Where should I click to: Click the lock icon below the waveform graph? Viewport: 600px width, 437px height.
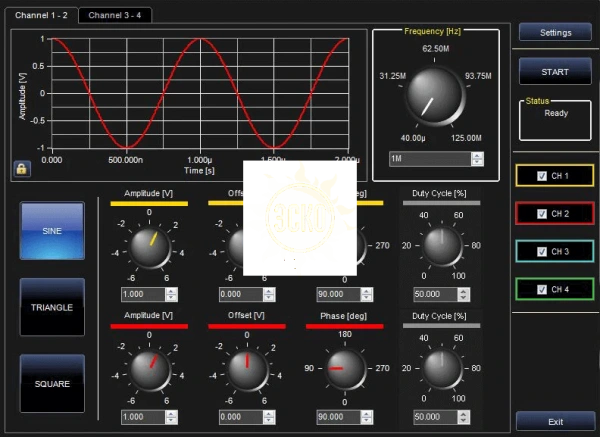coord(21,168)
